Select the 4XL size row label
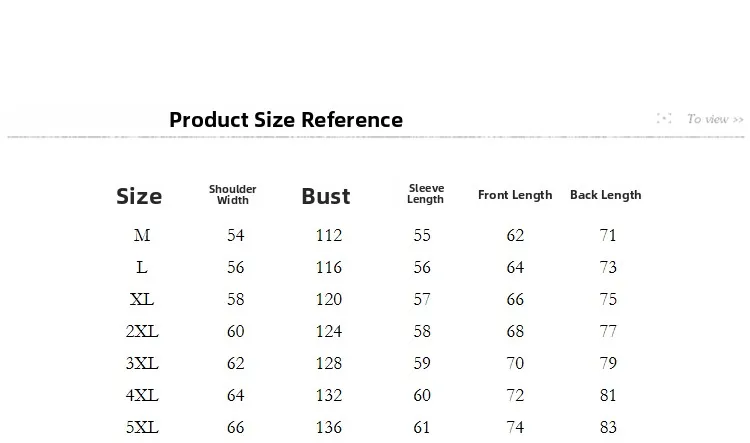 (142, 395)
